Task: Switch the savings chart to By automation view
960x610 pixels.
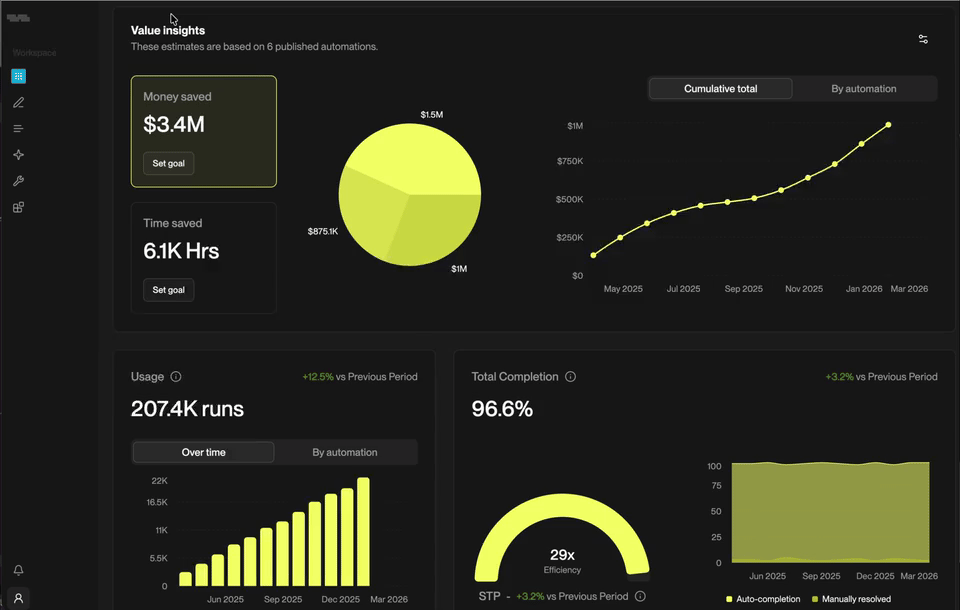Action: [864, 88]
